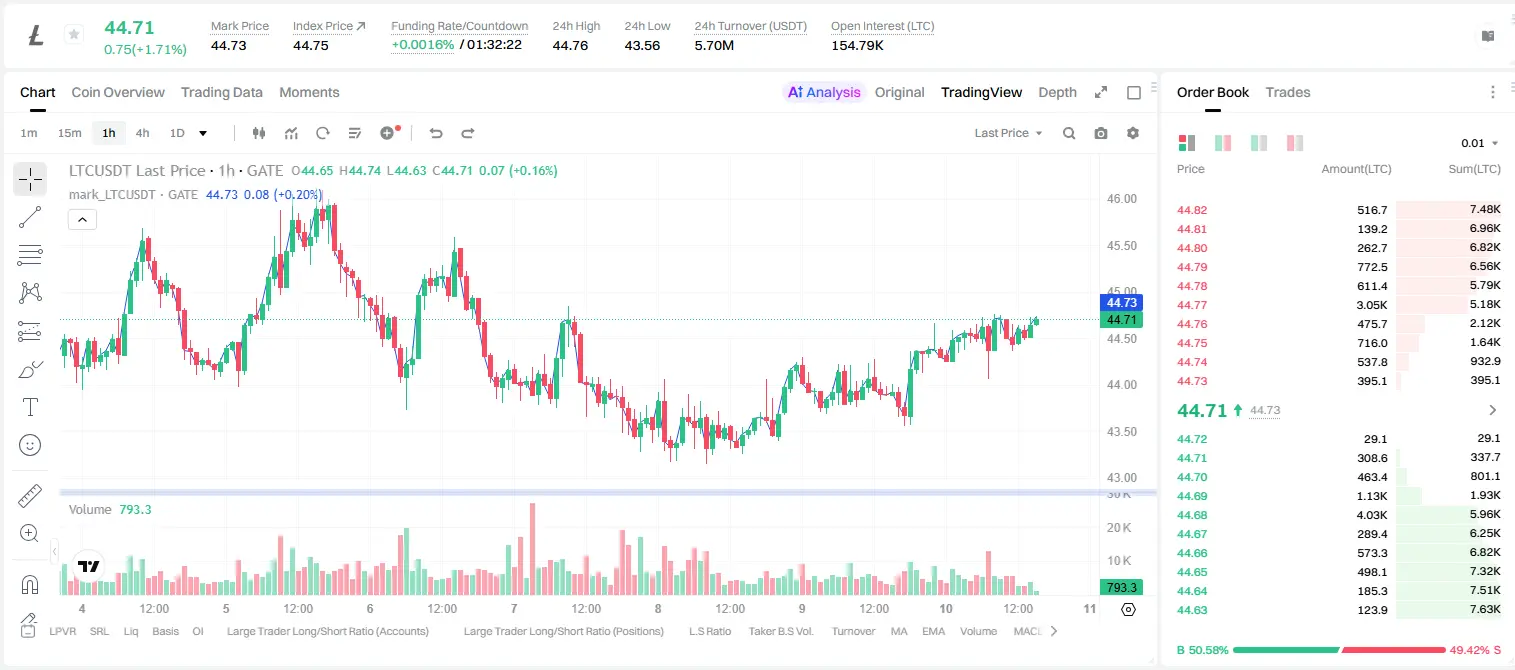The width and height of the screenshot is (1515, 670).
Task: Open the emoji sticker tool
Action: (x=30, y=445)
